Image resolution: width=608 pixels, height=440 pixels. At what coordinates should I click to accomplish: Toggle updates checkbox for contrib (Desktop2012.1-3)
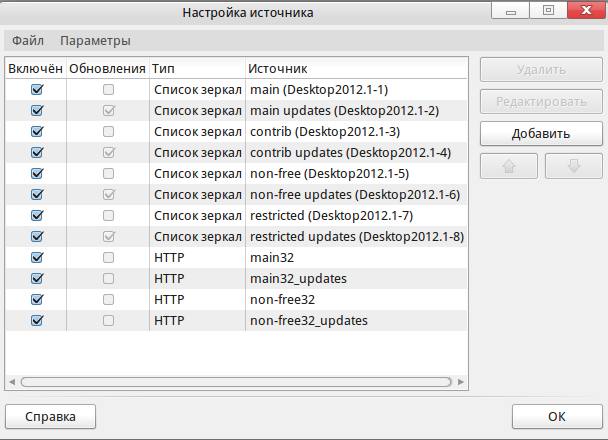pyautogui.click(x=108, y=131)
